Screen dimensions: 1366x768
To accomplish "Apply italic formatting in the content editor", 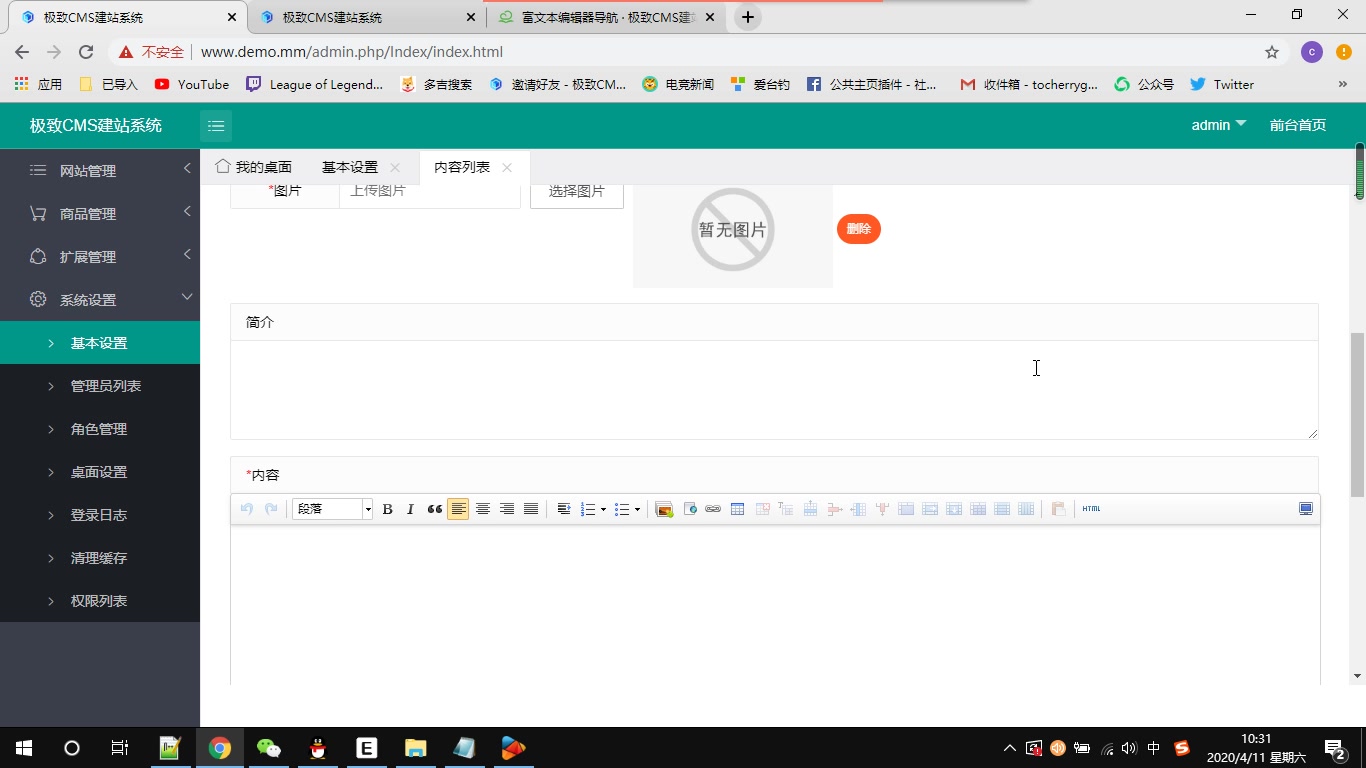I will point(410,508).
